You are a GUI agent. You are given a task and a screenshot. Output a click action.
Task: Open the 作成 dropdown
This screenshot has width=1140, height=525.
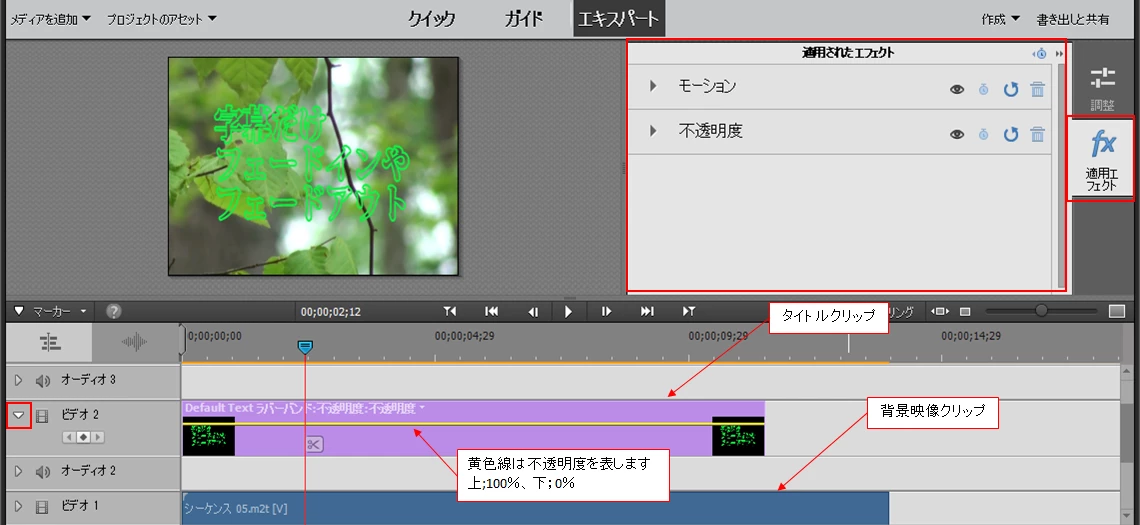click(1000, 19)
